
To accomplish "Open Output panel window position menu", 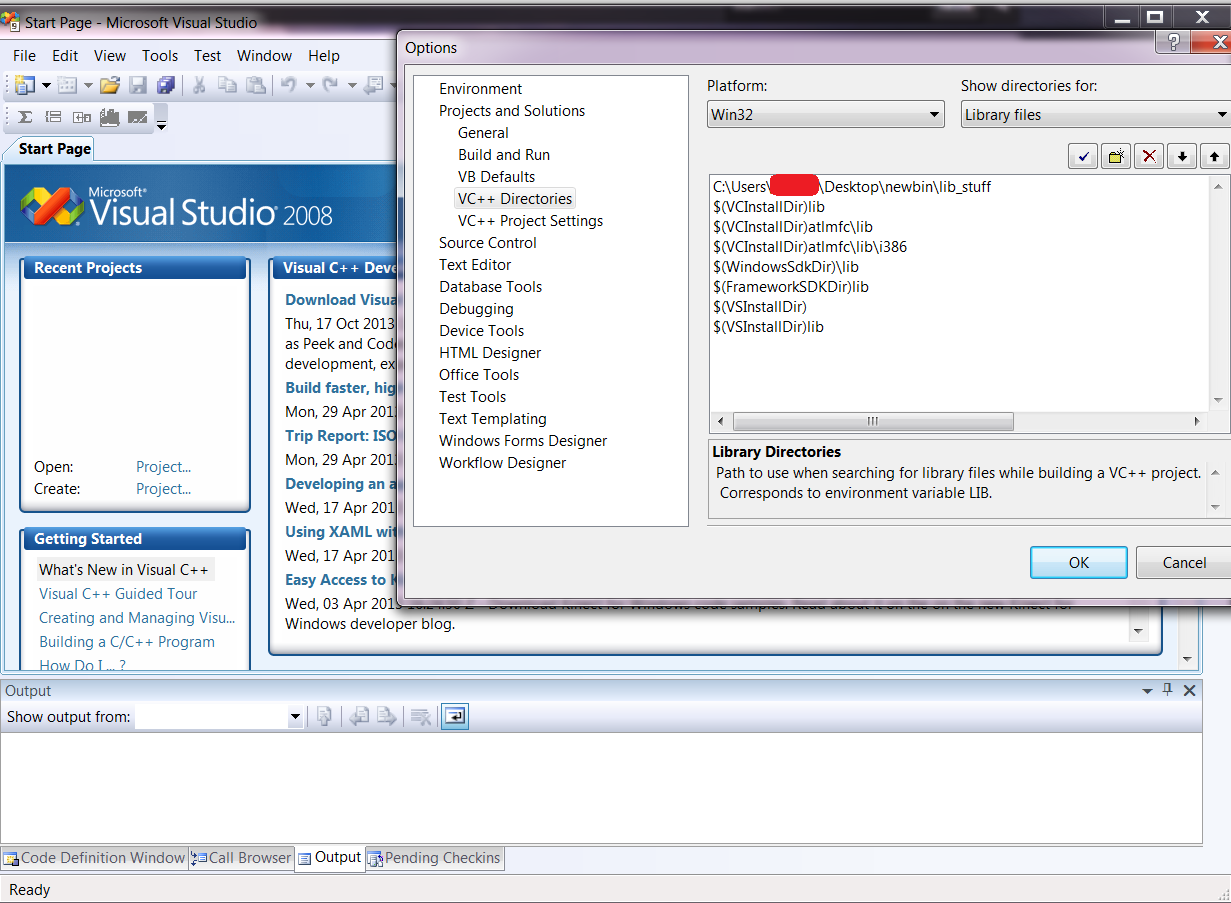I will pyautogui.click(x=1147, y=690).
